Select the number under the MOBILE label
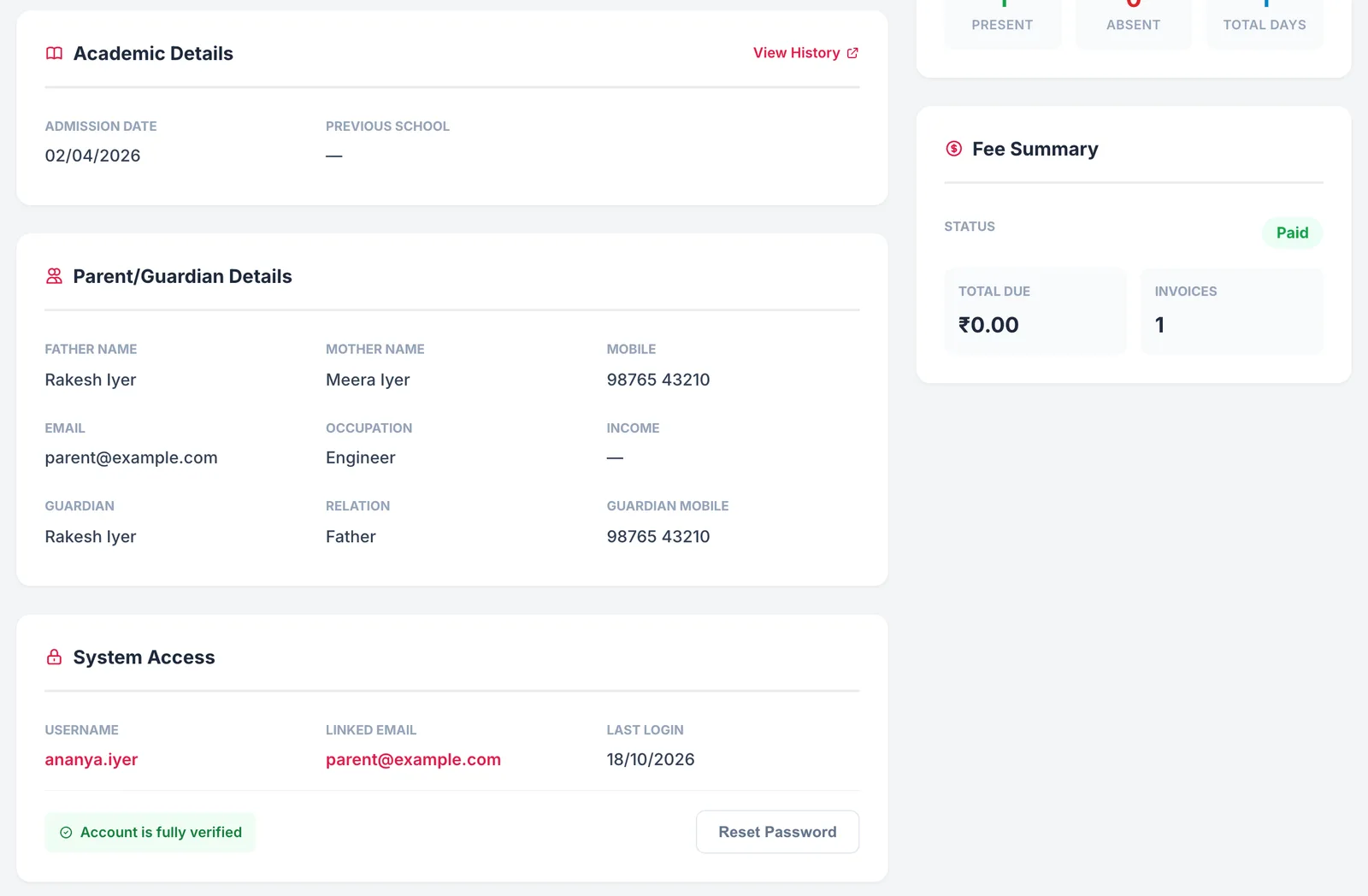 click(658, 380)
